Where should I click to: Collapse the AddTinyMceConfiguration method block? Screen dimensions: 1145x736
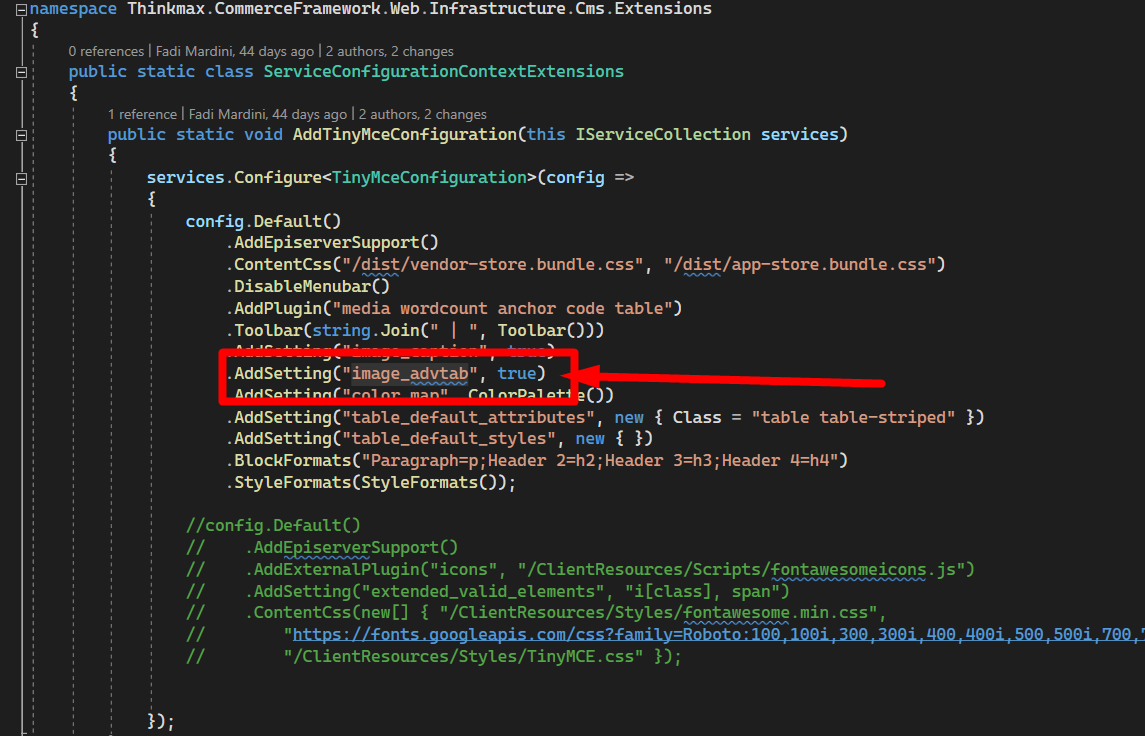tap(20, 135)
